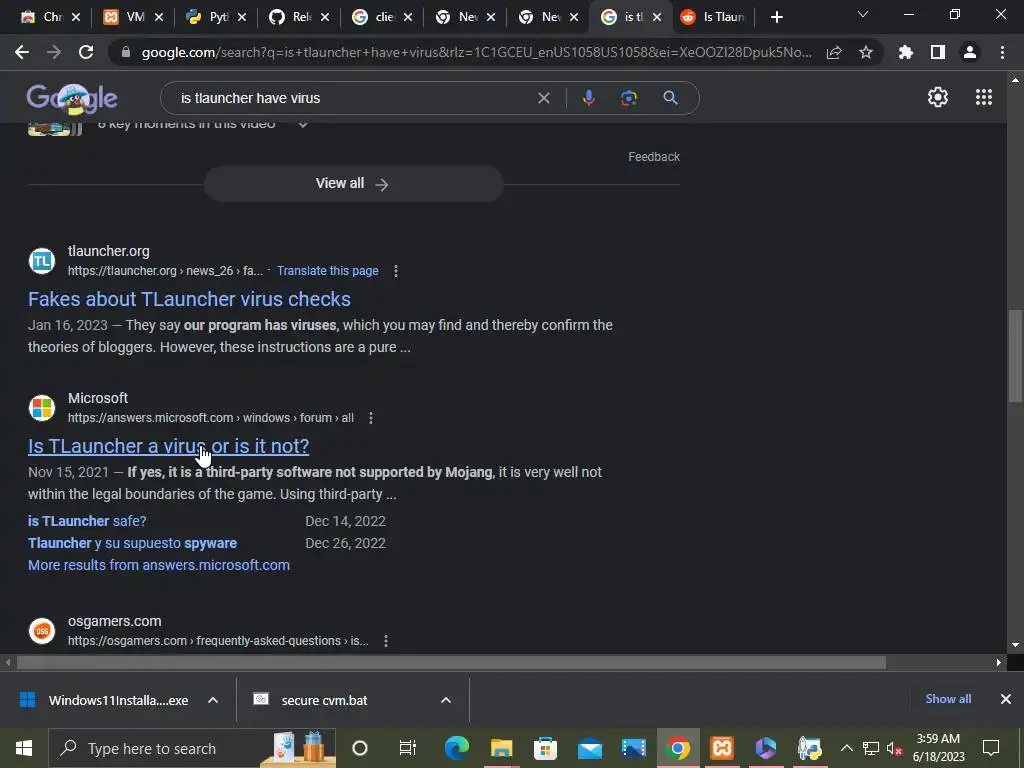Open the Chrome profile avatar
1024x768 pixels.
(970, 52)
